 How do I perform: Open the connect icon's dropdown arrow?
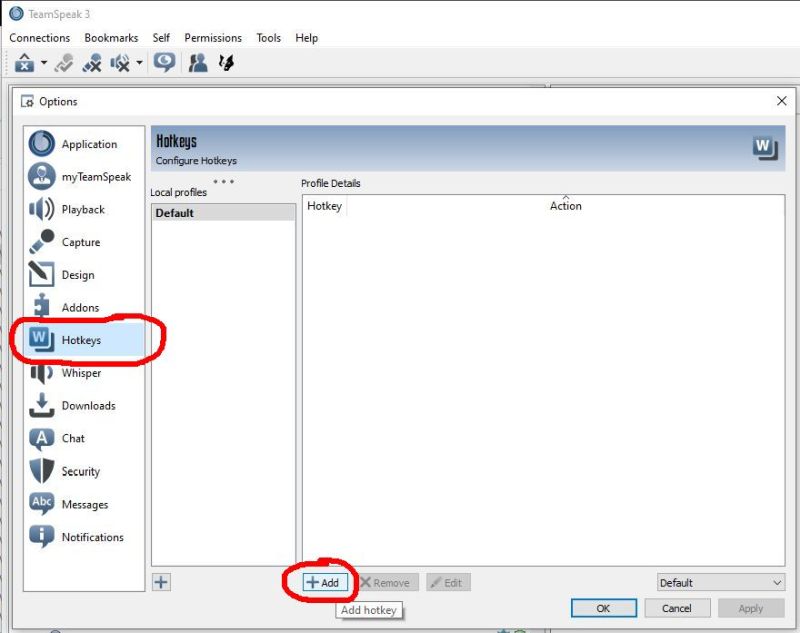(44, 63)
